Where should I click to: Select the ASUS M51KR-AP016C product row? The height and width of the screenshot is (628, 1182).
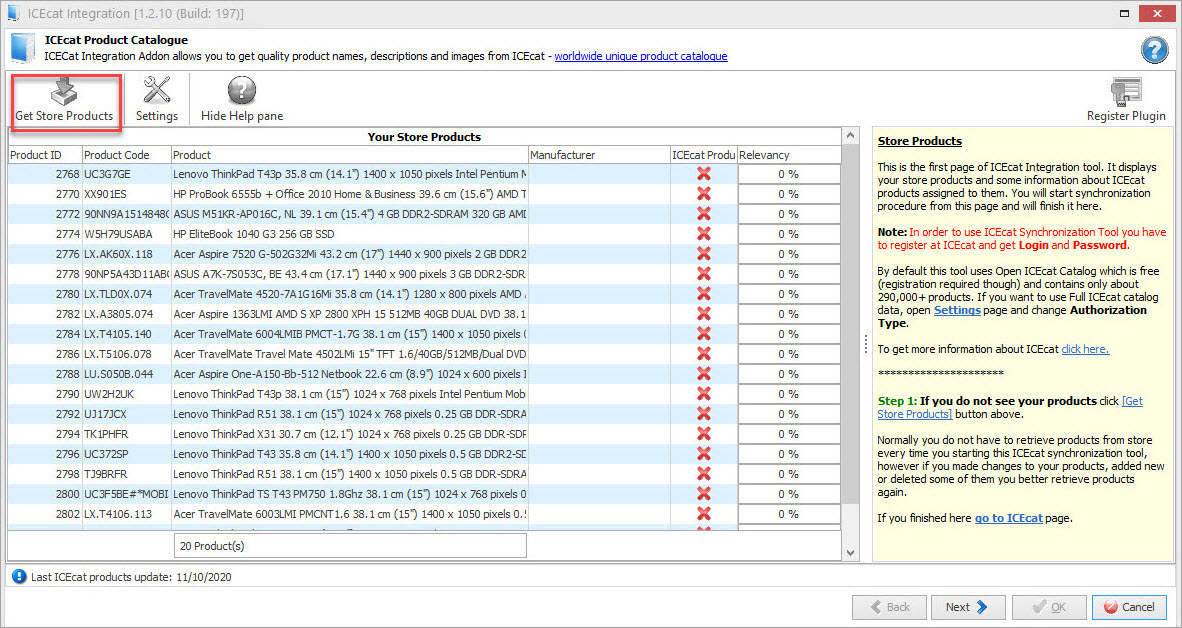(424, 214)
